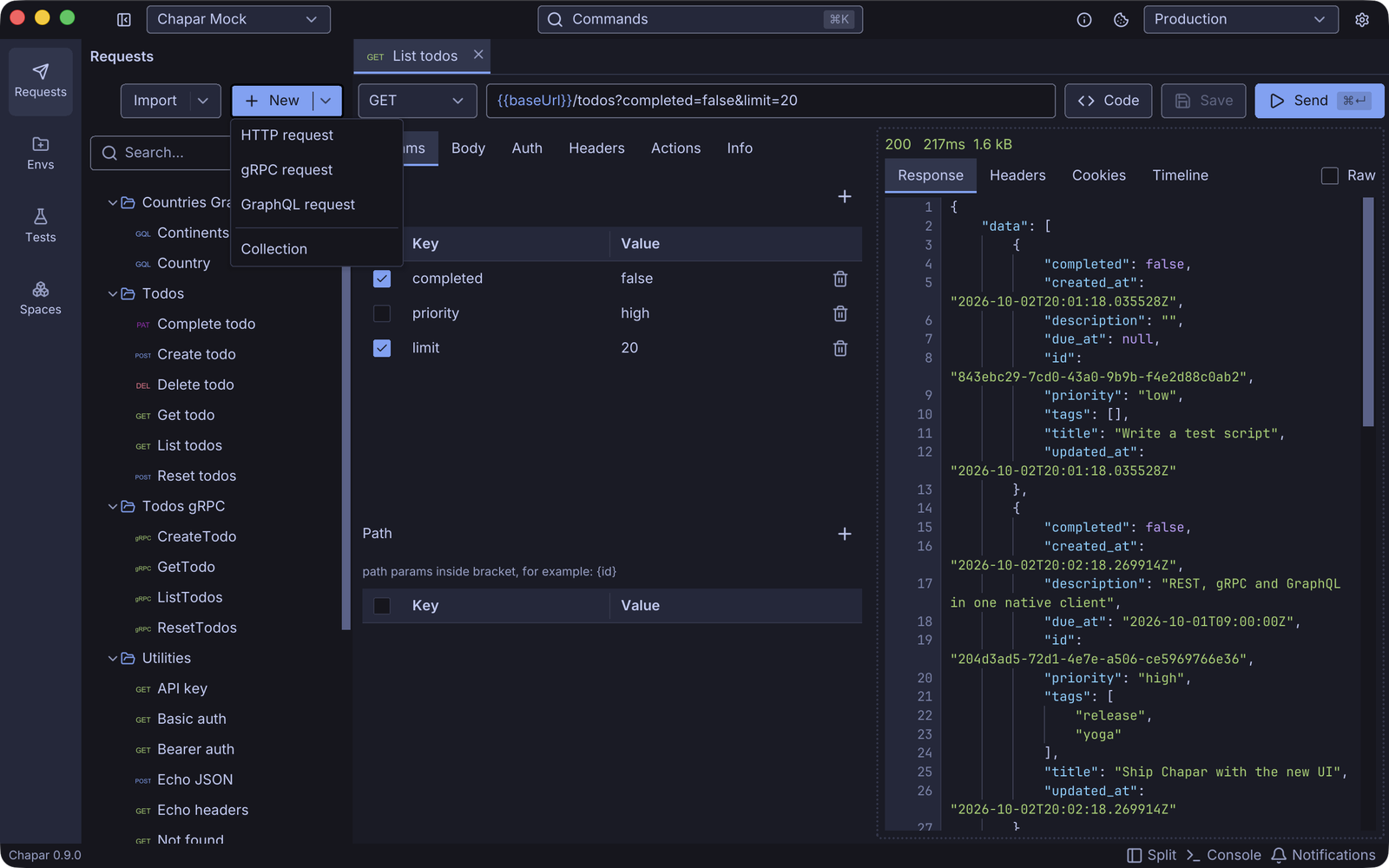The height and width of the screenshot is (868, 1389).
Task: Collapse the Todos folder
Action: (x=113, y=293)
